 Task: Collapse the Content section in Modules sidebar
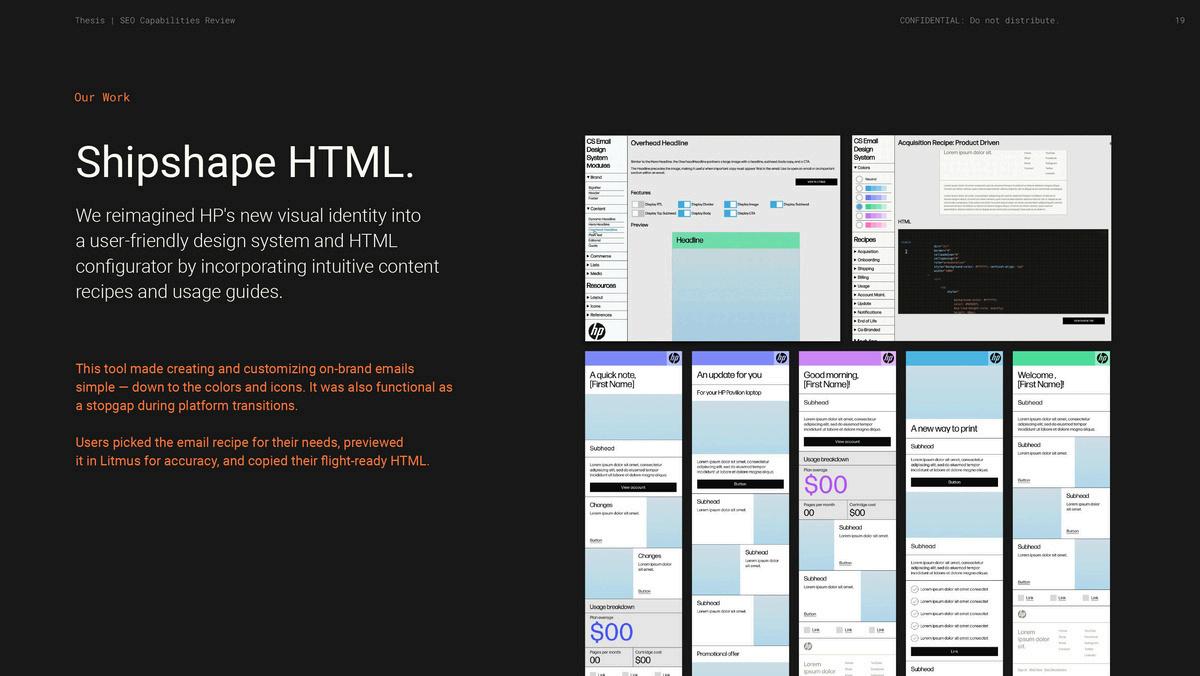coord(606,209)
